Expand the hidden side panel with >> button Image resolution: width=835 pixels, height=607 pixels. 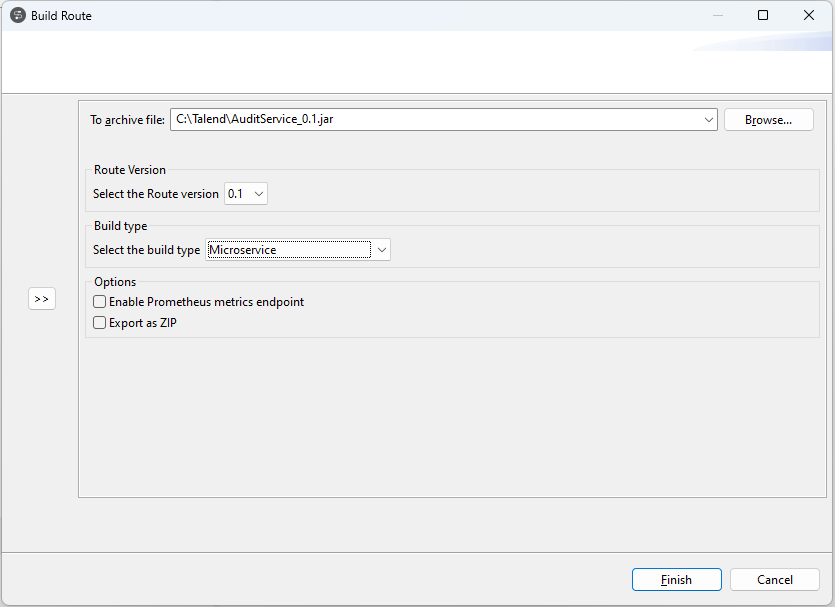point(42,299)
